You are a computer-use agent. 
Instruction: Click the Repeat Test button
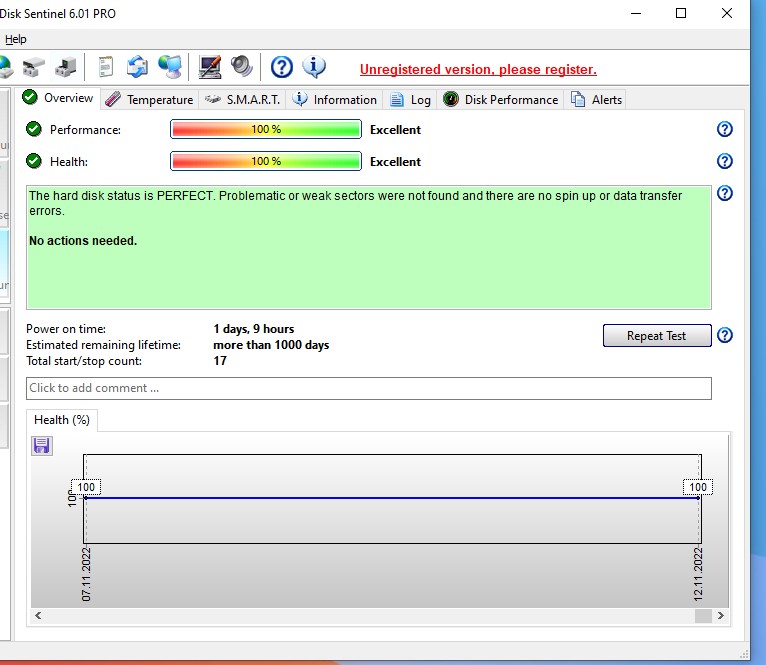pyautogui.click(x=657, y=336)
